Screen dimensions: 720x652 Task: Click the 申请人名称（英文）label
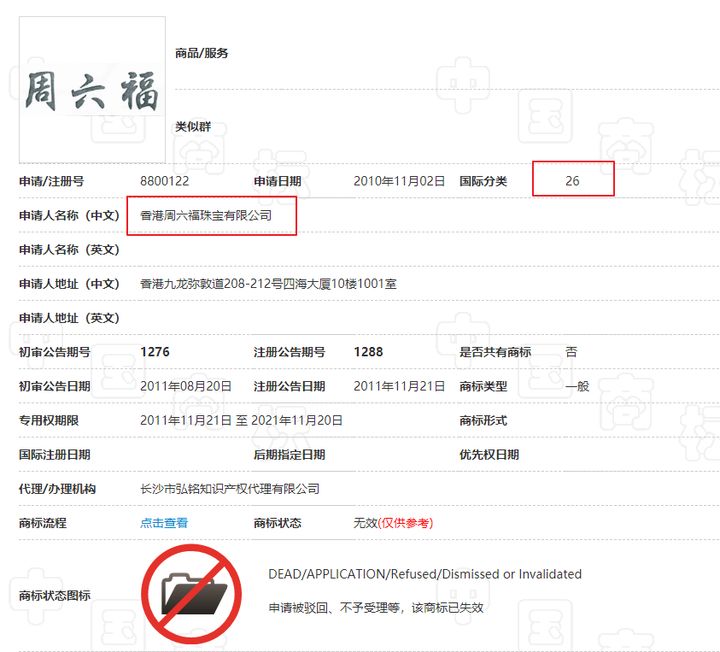69,250
